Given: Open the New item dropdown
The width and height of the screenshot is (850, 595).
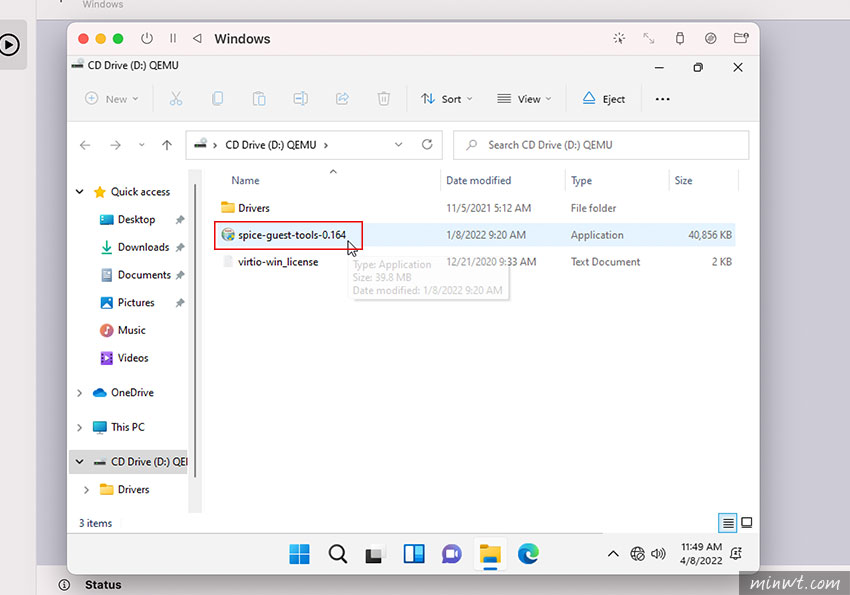Looking at the screenshot, I should point(112,99).
